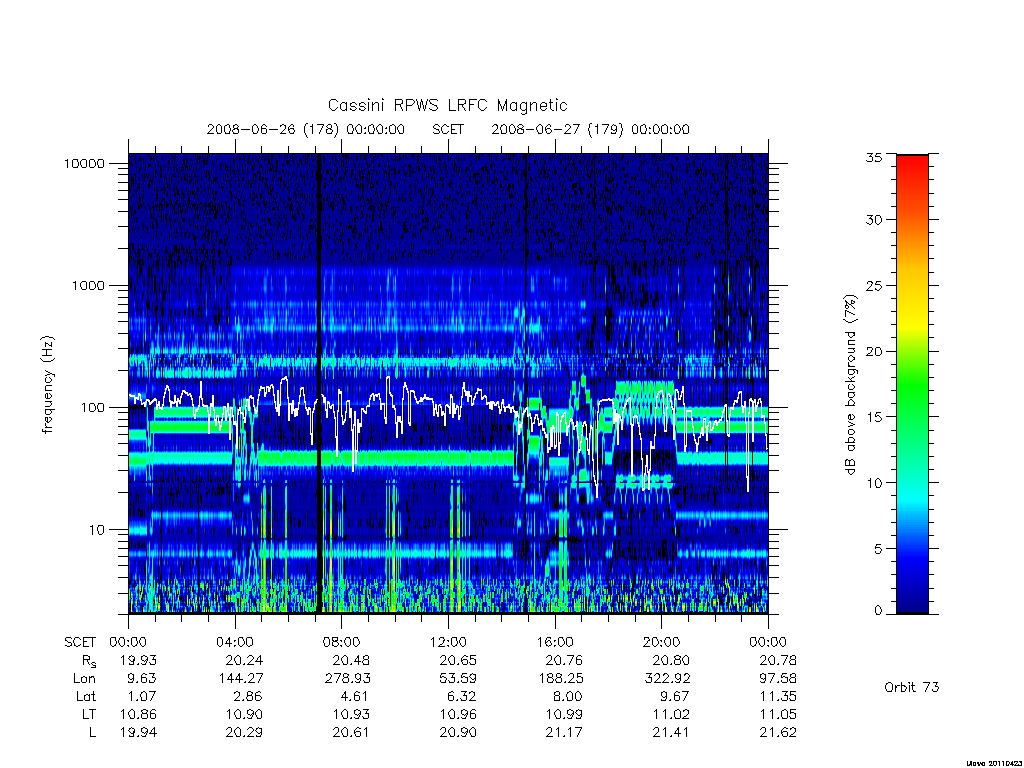The image size is (1024, 768).
Task: Click the 'SCET' label in the header
Action: tap(448, 129)
